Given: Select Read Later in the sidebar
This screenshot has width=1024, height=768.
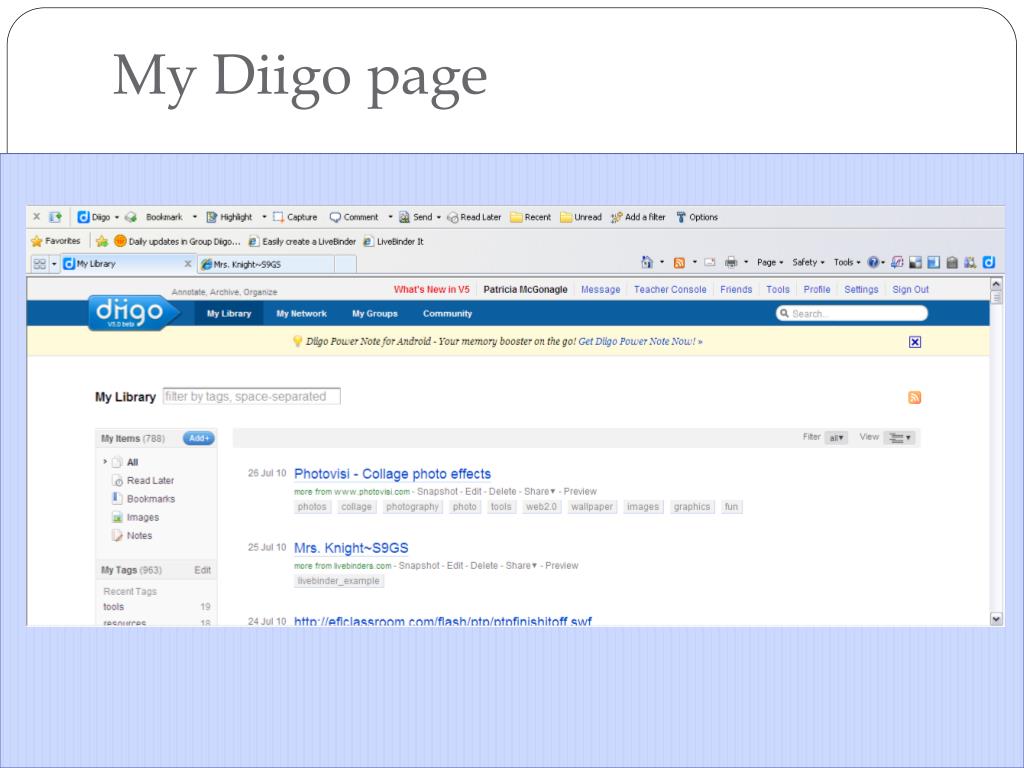Looking at the screenshot, I should coord(150,480).
